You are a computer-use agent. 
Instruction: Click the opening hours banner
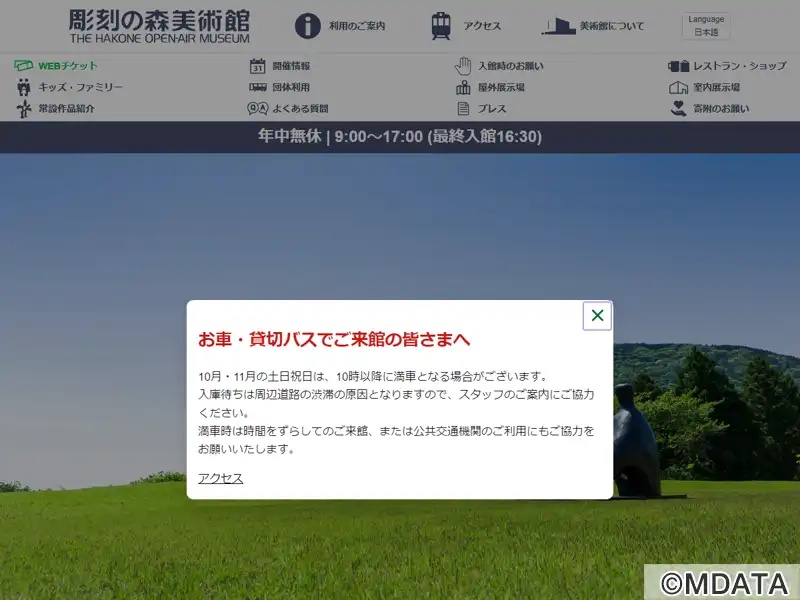(x=400, y=137)
